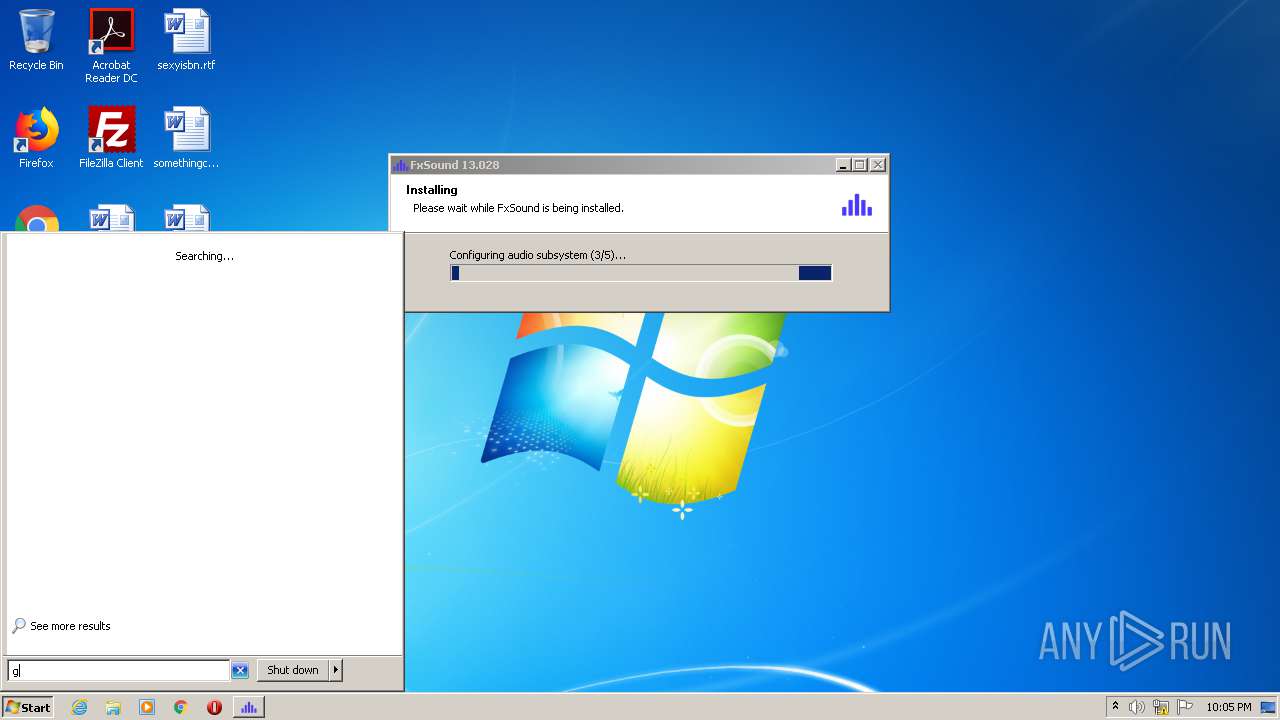This screenshot has width=1280, height=720.
Task: Click the network tray icon
Action: click(1161, 707)
